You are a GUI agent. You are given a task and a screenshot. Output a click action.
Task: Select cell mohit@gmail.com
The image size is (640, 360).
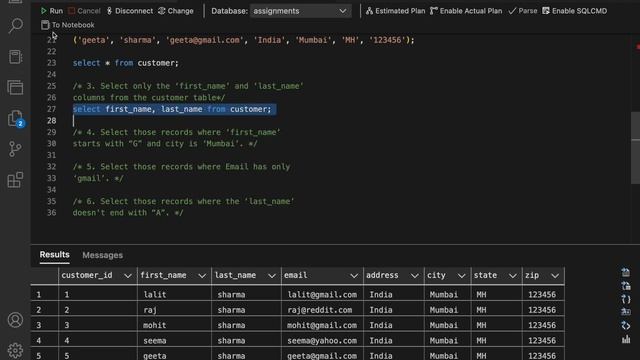point(322,325)
